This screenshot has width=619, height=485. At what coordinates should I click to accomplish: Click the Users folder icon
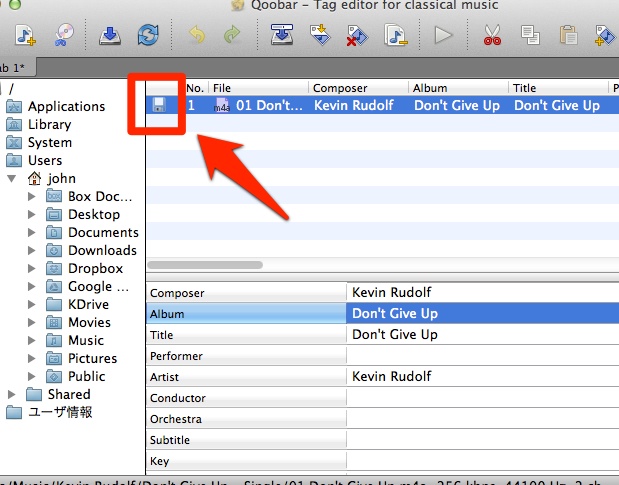14,160
